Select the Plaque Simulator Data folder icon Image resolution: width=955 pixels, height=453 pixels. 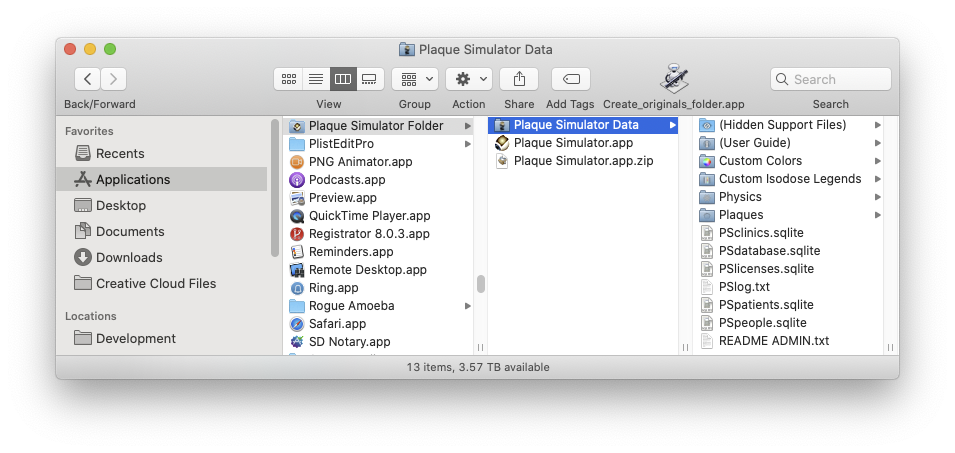tap(502, 125)
